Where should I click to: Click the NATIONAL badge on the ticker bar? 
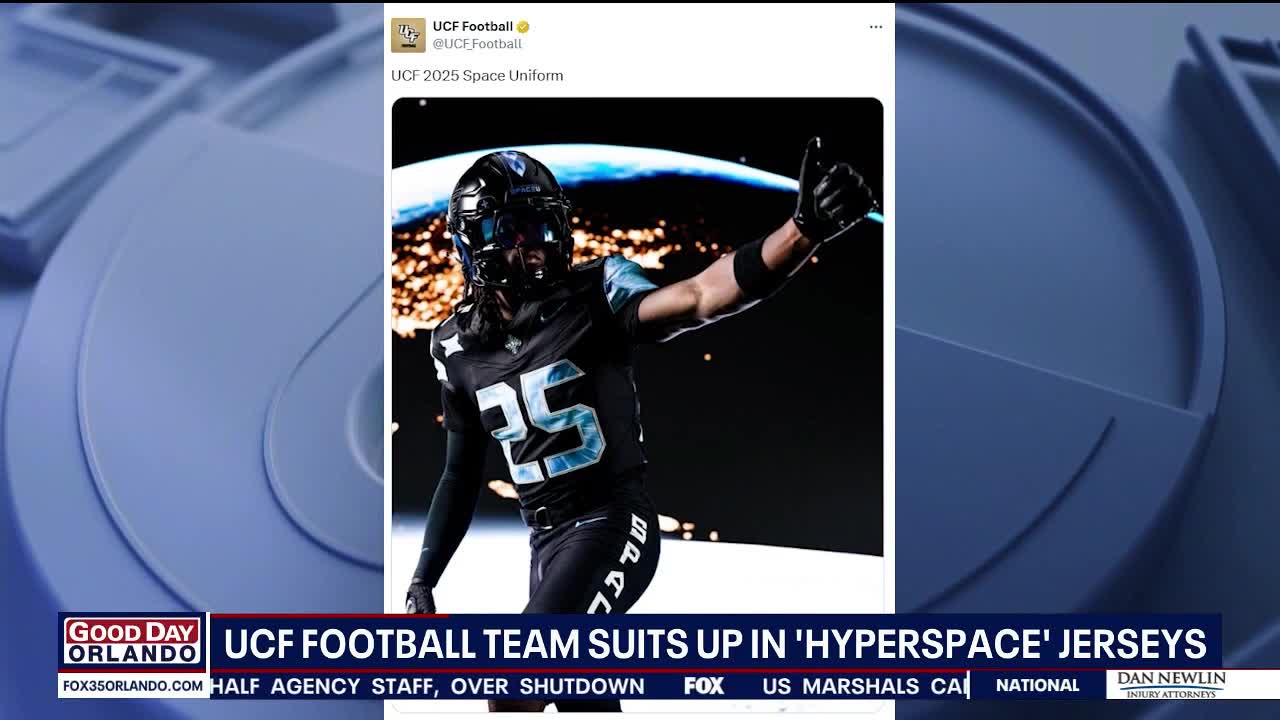[1037, 685]
